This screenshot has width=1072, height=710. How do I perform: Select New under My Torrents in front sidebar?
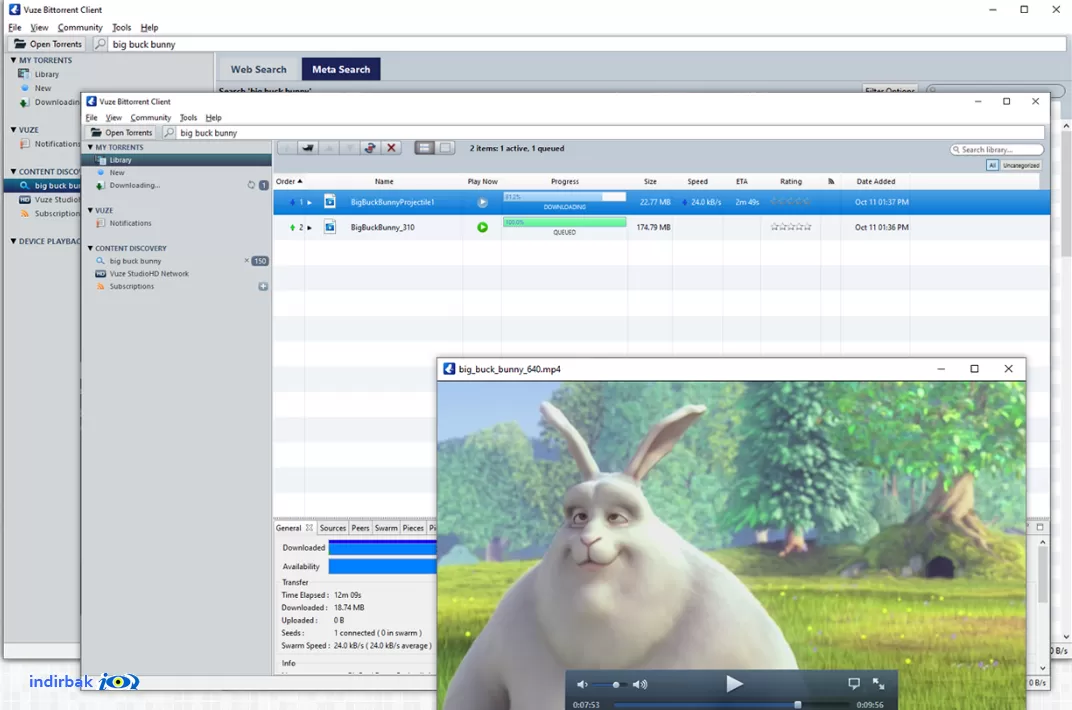(x=117, y=173)
